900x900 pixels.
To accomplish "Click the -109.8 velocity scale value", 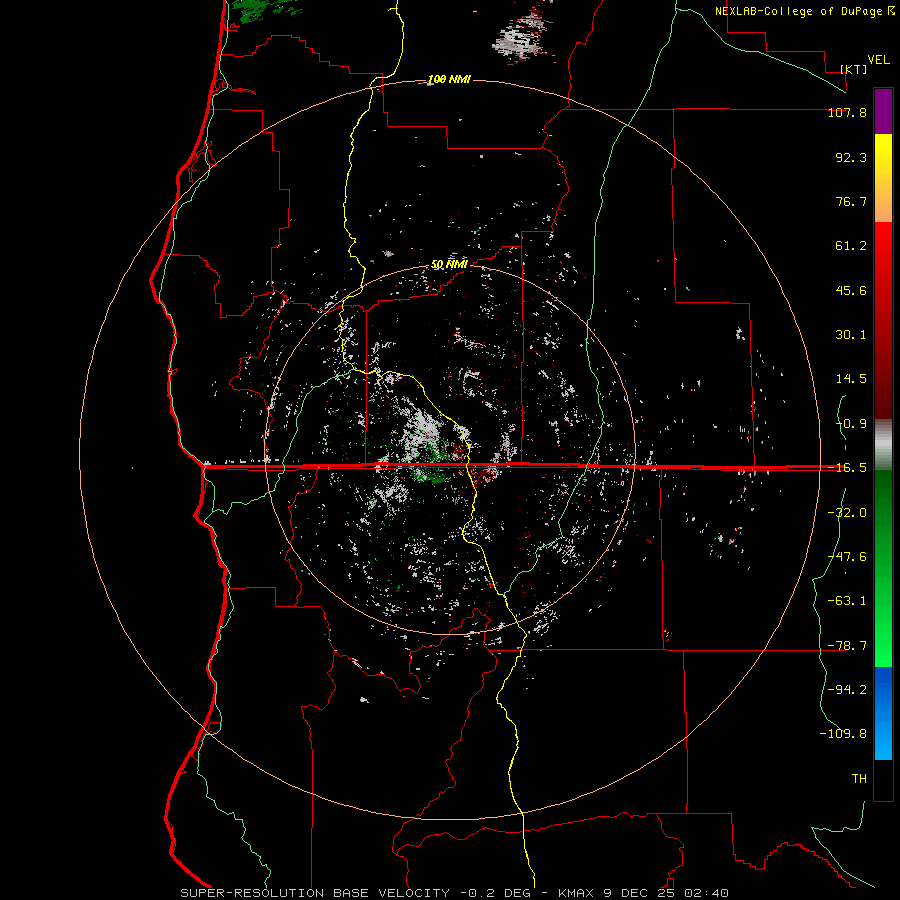I will (x=843, y=734).
